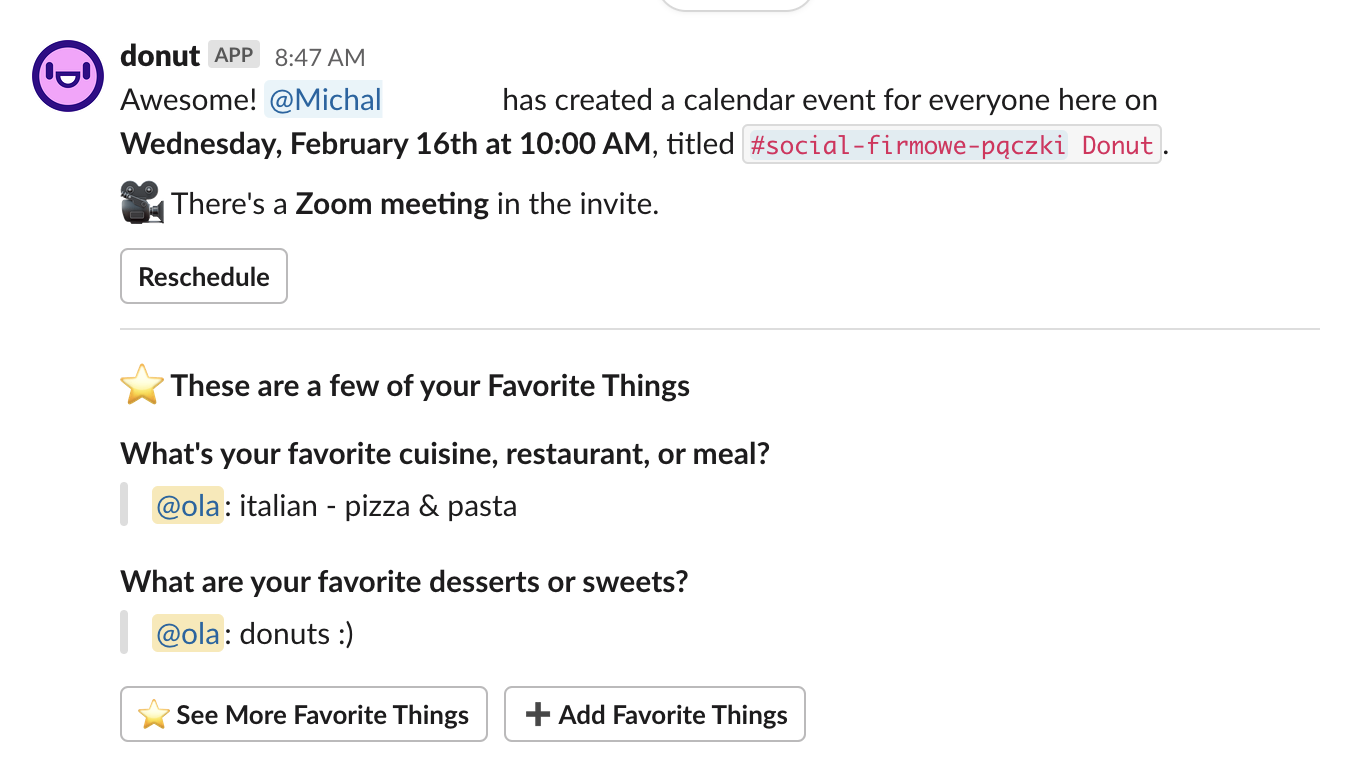Screen dimensions: 1366x758
Task: Click Add Favorite Things button
Action: (x=655, y=714)
